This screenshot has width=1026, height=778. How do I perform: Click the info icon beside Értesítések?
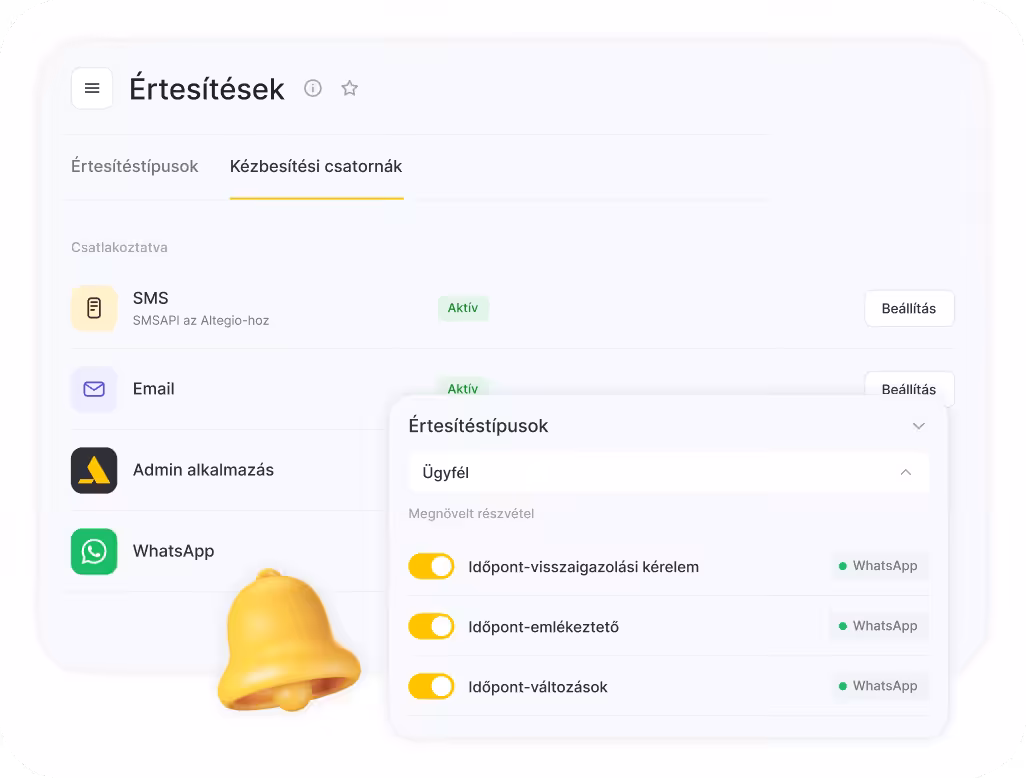[313, 88]
